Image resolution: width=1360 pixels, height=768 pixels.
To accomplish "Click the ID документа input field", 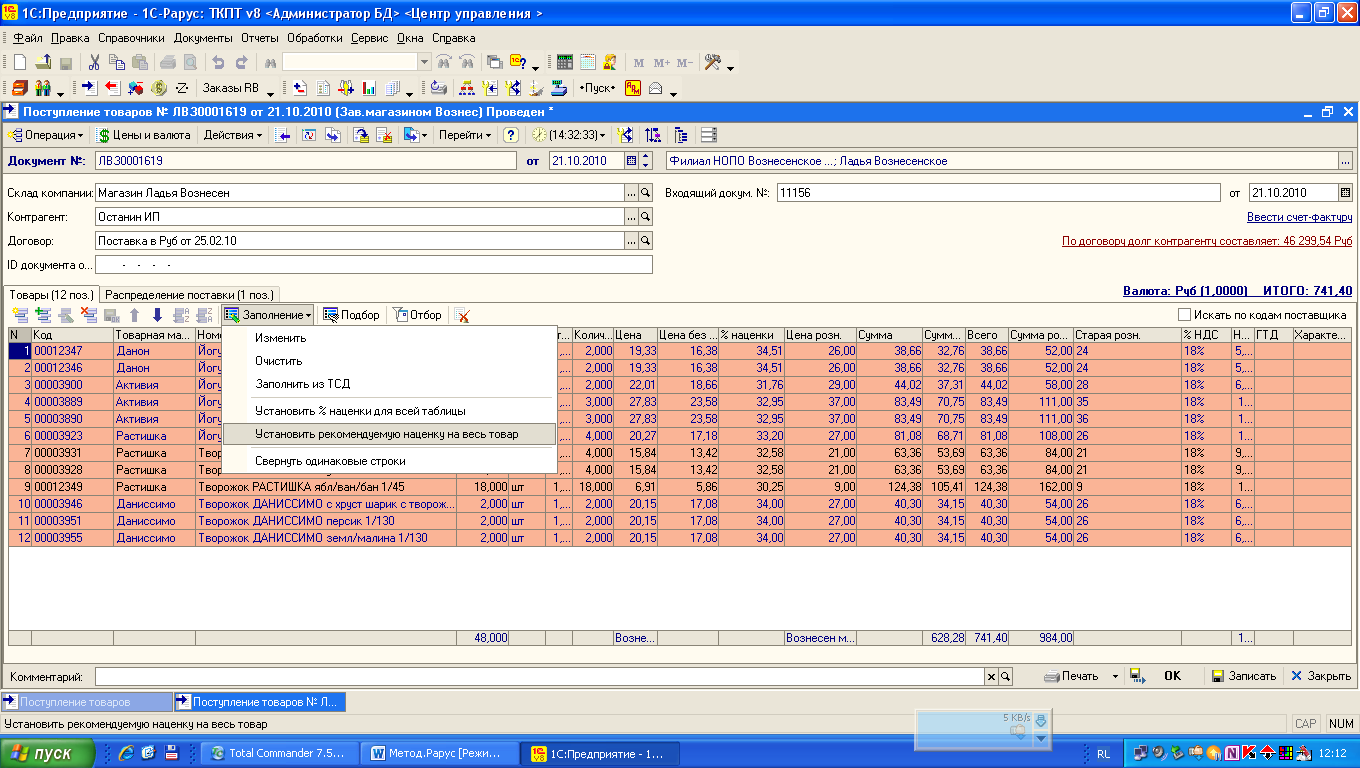I will click(x=374, y=265).
